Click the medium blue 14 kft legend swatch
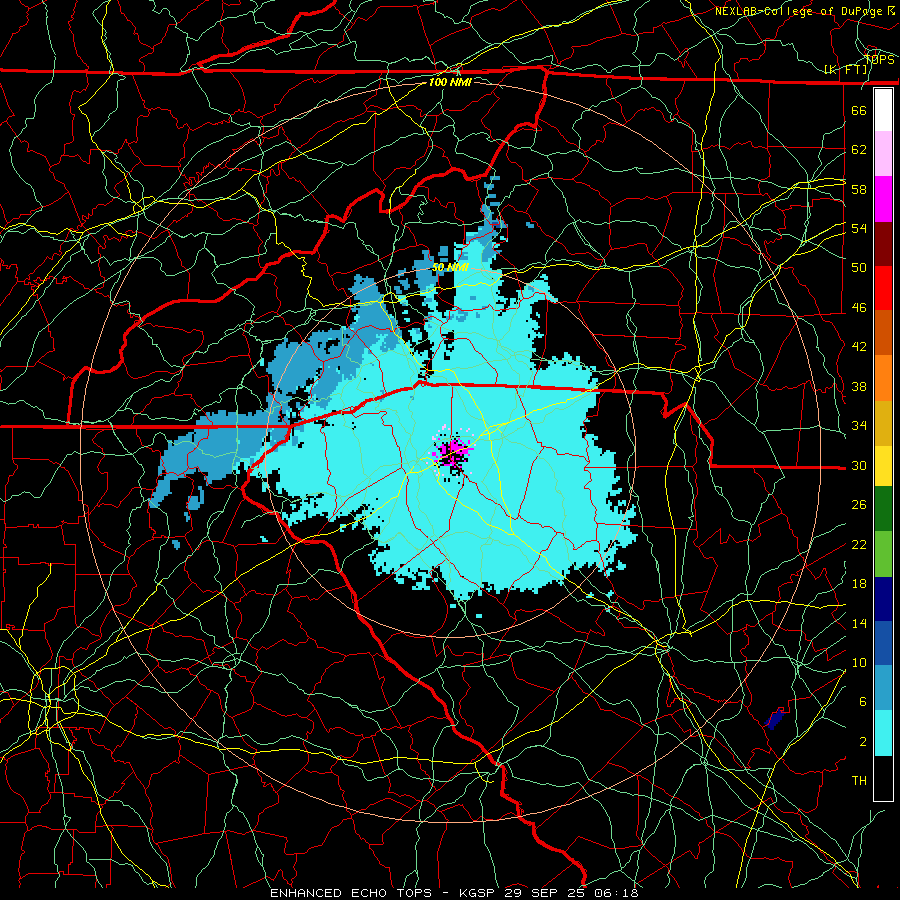Image resolution: width=900 pixels, height=900 pixels. (x=883, y=643)
